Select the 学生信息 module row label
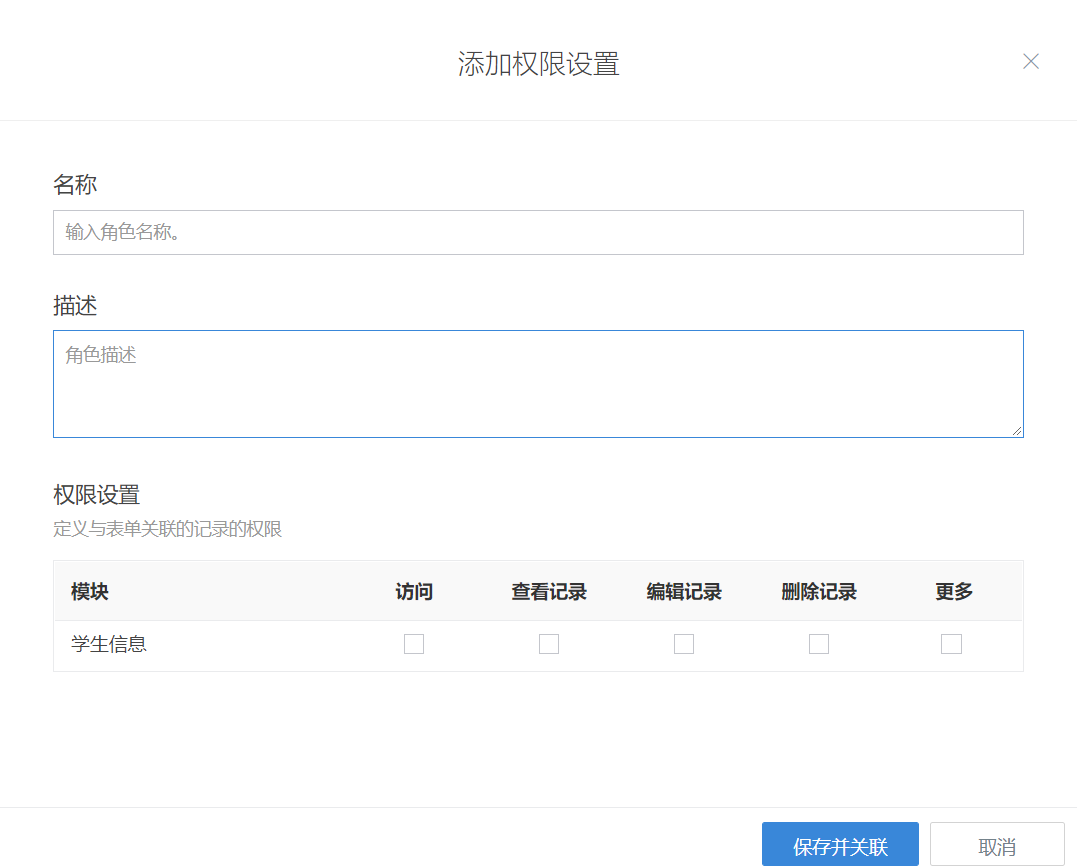This screenshot has width=1077, height=868. (109, 645)
